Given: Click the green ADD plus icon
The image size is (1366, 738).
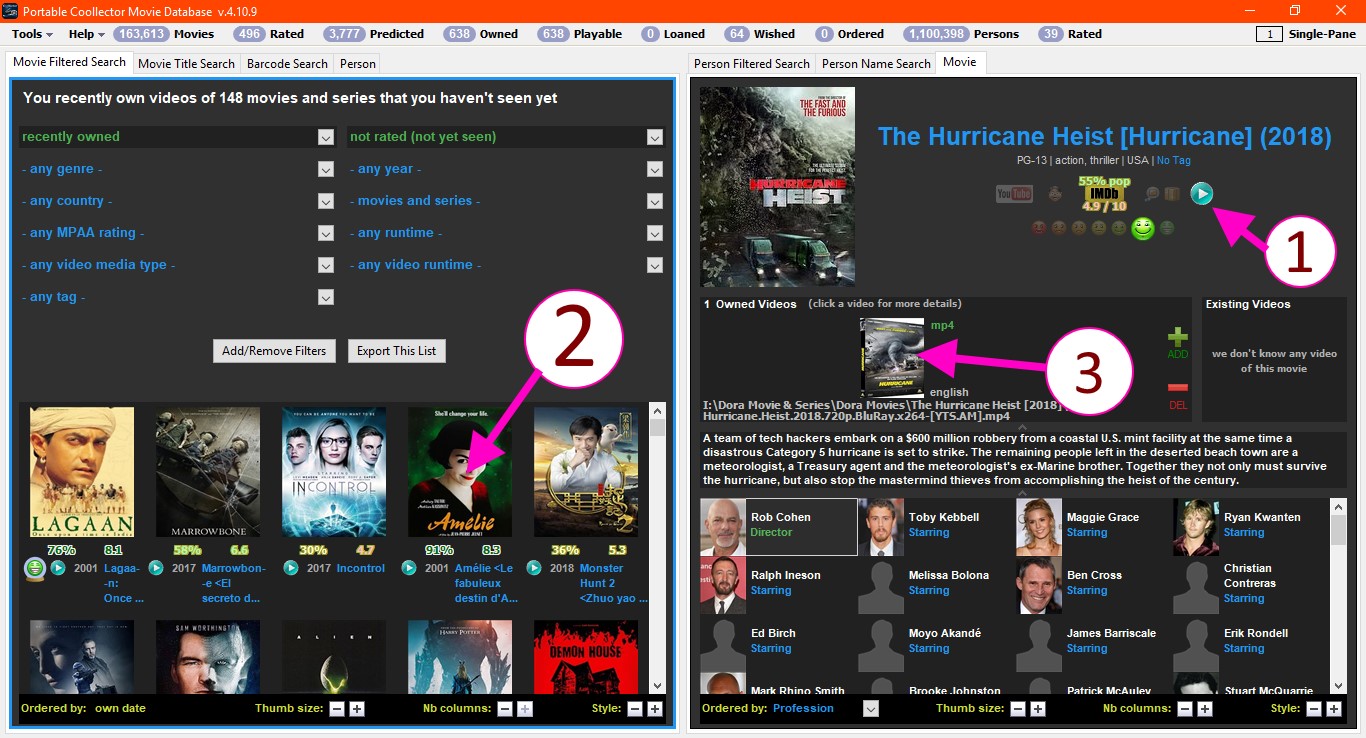Looking at the screenshot, I should click(1178, 339).
